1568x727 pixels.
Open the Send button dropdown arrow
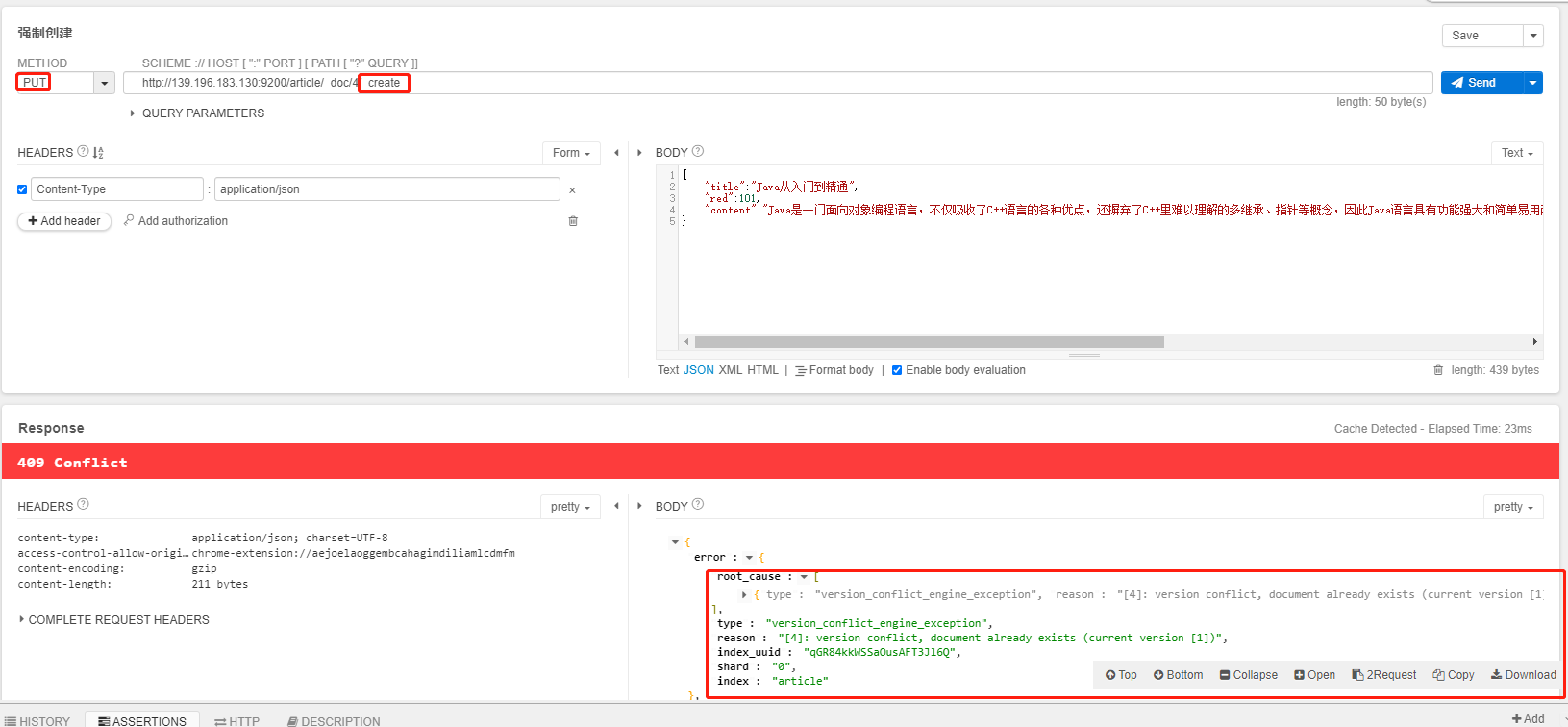tap(1533, 83)
